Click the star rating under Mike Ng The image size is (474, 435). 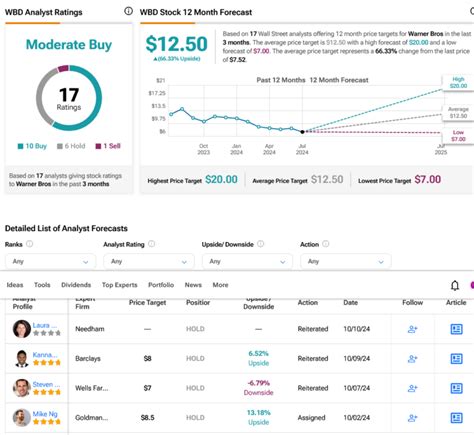click(47, 422)
